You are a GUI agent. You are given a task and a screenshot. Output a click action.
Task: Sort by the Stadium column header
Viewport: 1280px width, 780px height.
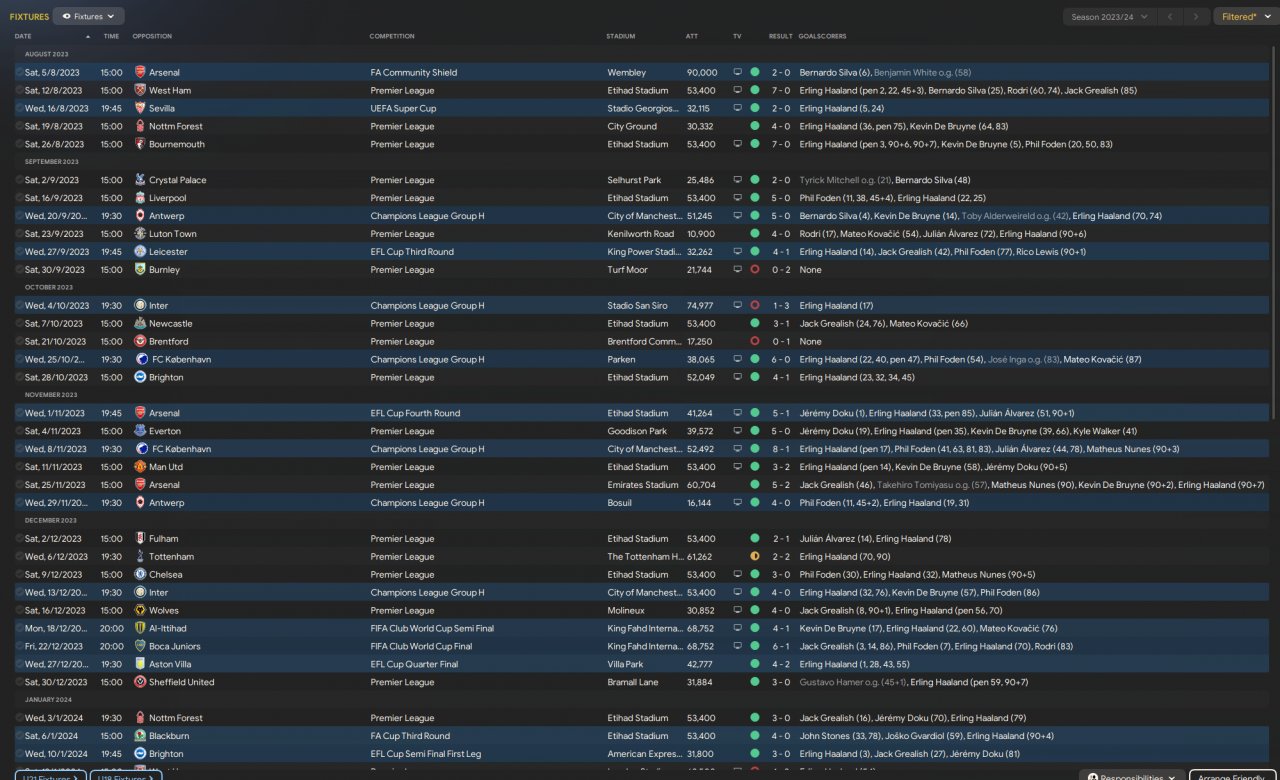[620, 36]
